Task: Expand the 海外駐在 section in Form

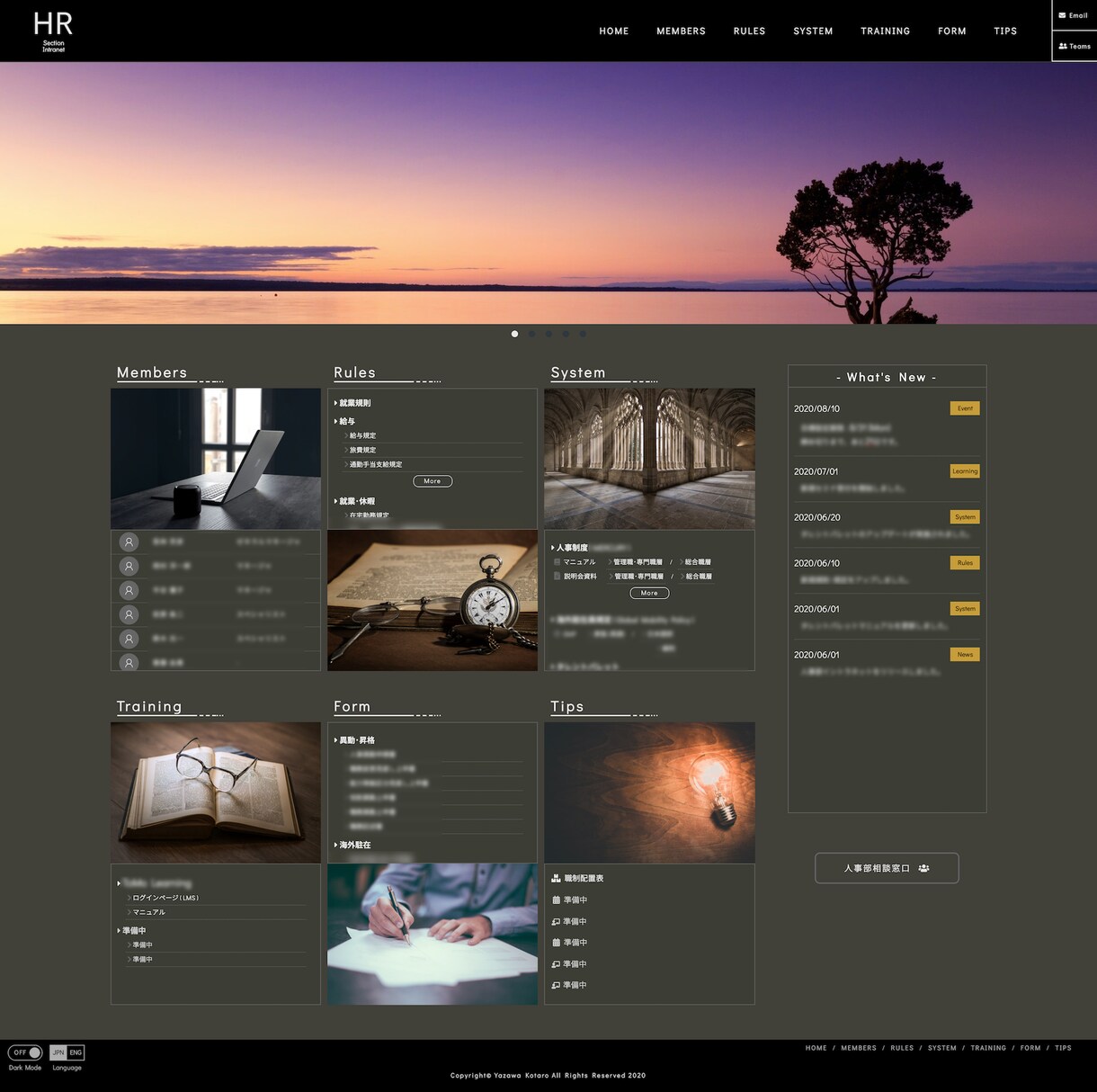Action: click(352, 845)
